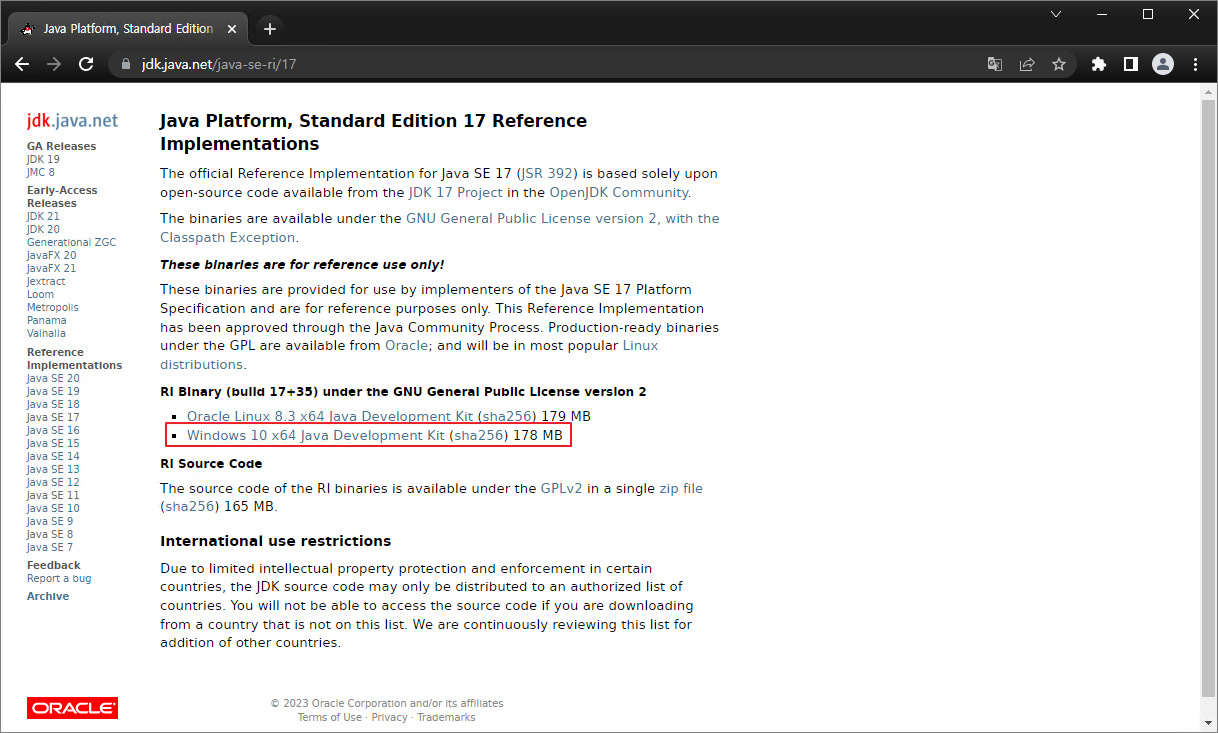Open the JMC 8 link
The image size is (1218, 733).
[41, 172]
